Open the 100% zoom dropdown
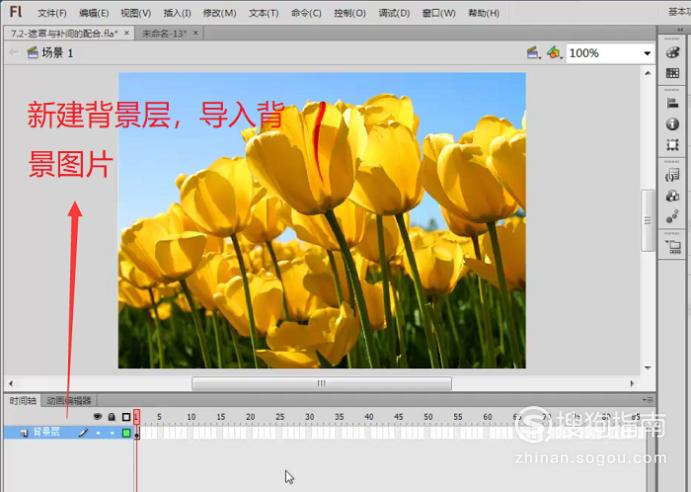 [x=647, y=53]
